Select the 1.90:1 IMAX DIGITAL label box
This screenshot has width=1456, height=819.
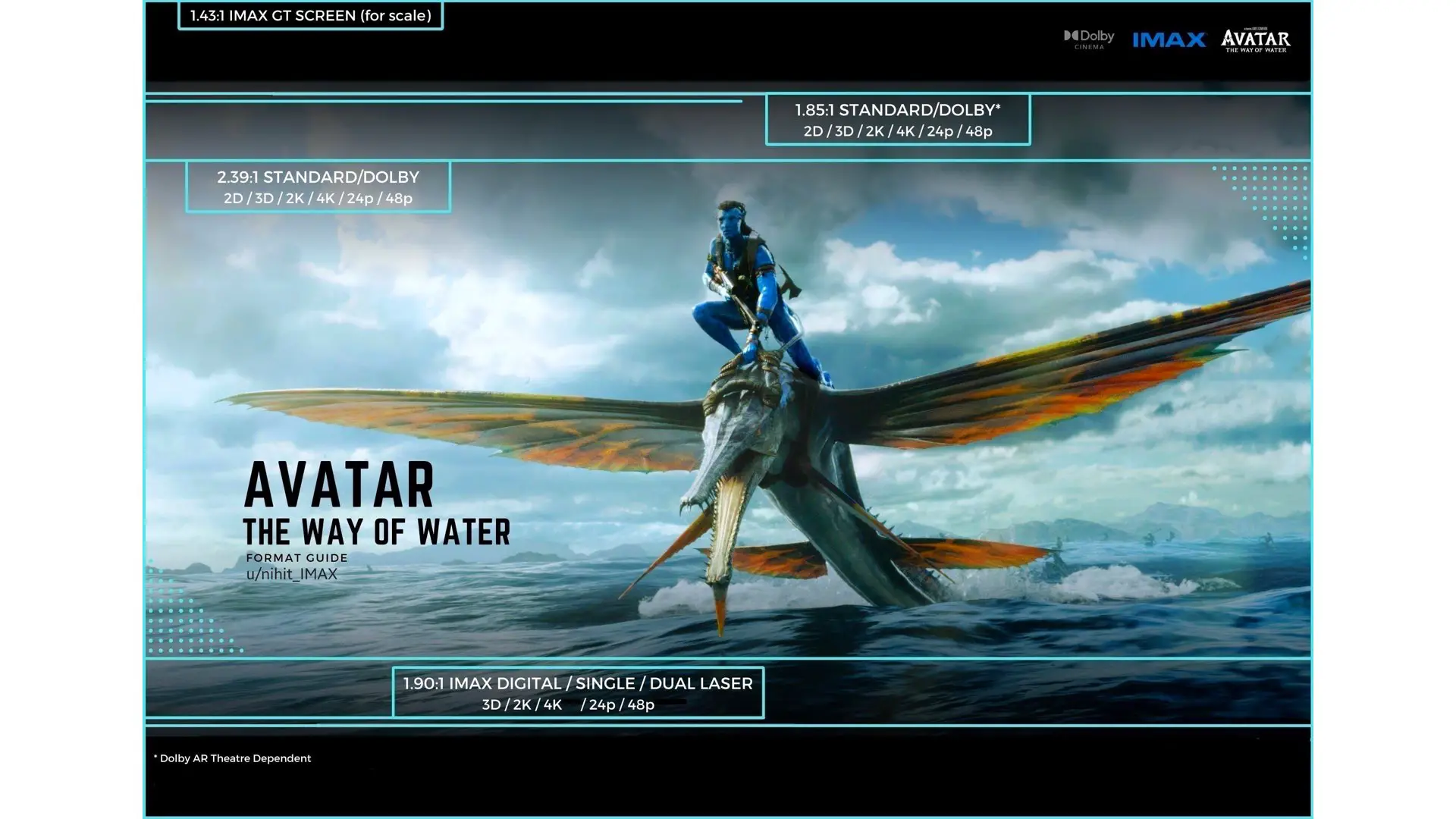point(577,683)
